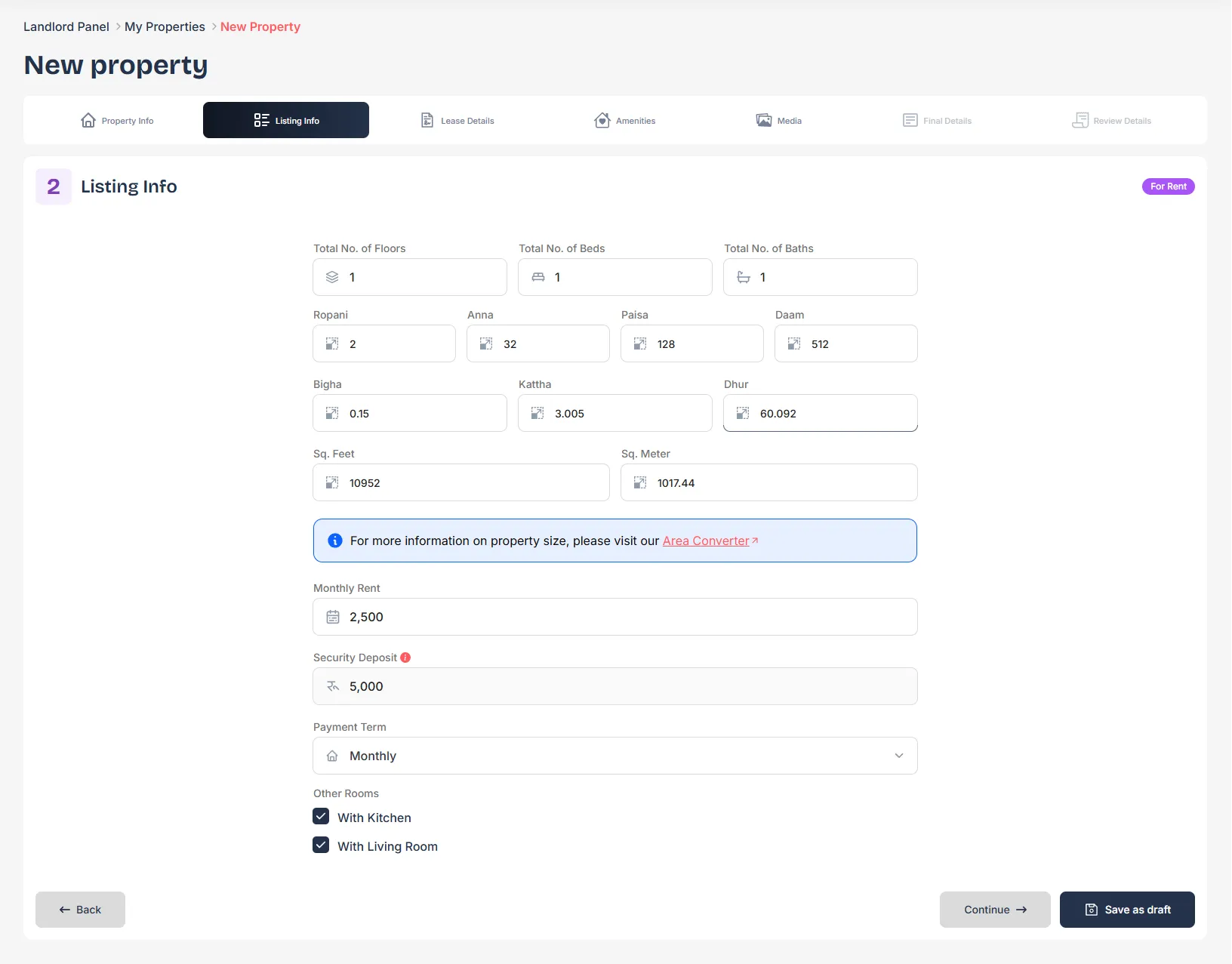This screenshot has height=964, width=1232.
Task: Click the Kattha input field
Action: (615, 413)
